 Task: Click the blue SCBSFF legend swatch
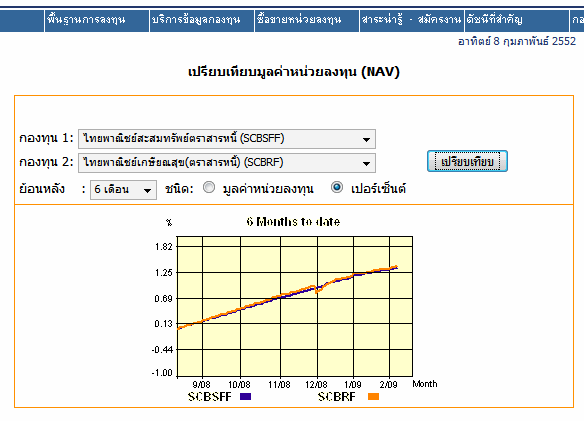tap(245, 396)
